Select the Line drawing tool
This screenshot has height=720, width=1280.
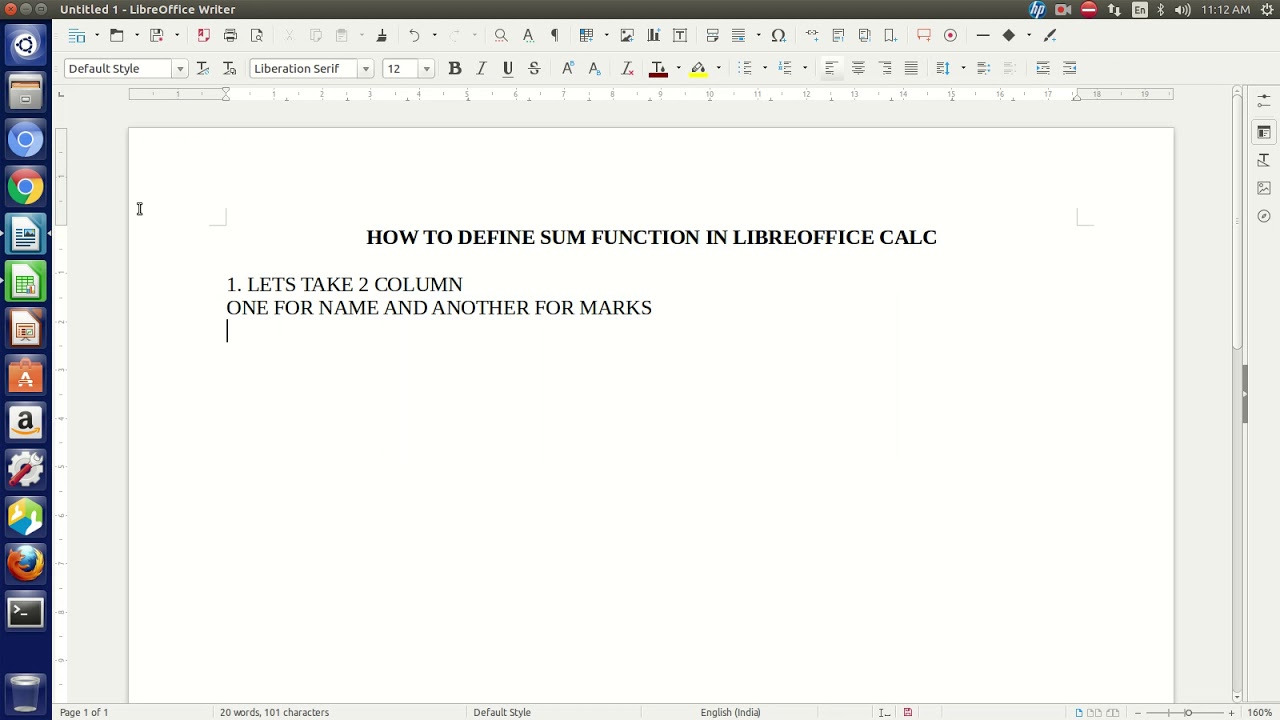click(x=983, y=35)
